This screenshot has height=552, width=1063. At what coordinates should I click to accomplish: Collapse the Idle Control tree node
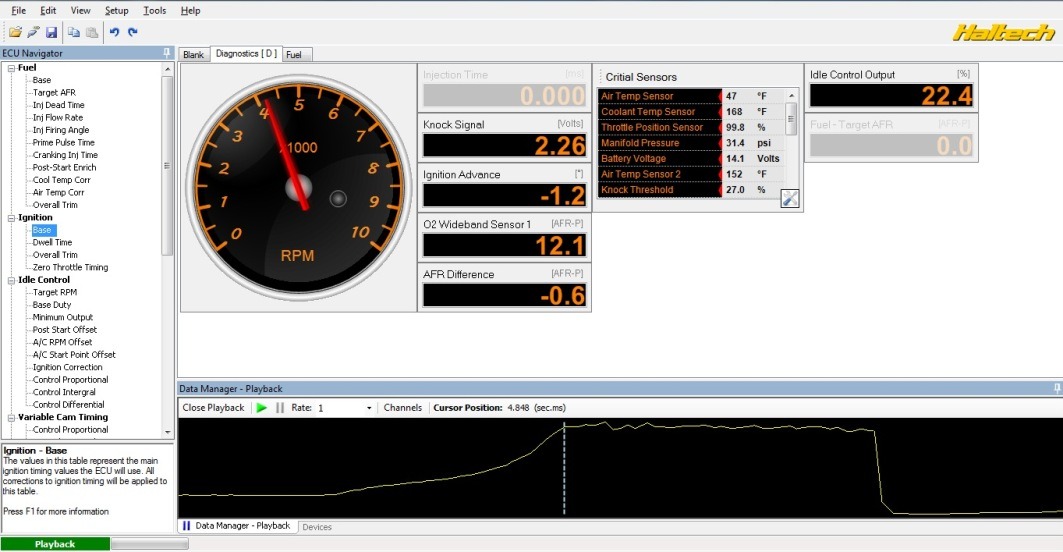point(11,280)
